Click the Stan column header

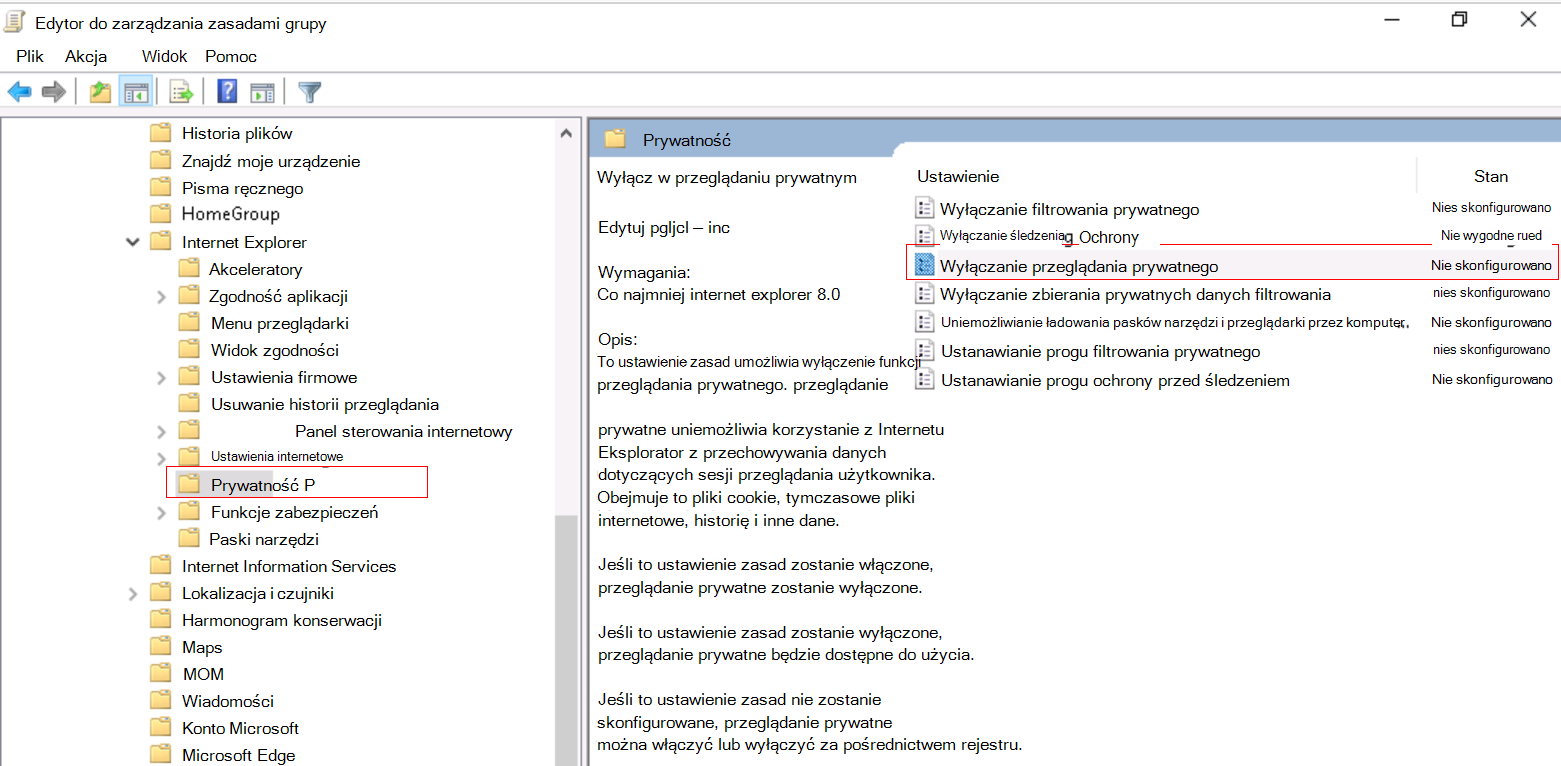(x=1491, y=176)
